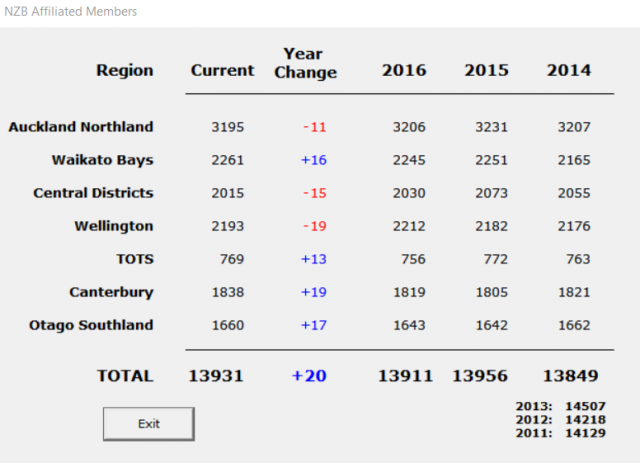
Task: Click the +13 year change value
Action: tap(314, 259)
